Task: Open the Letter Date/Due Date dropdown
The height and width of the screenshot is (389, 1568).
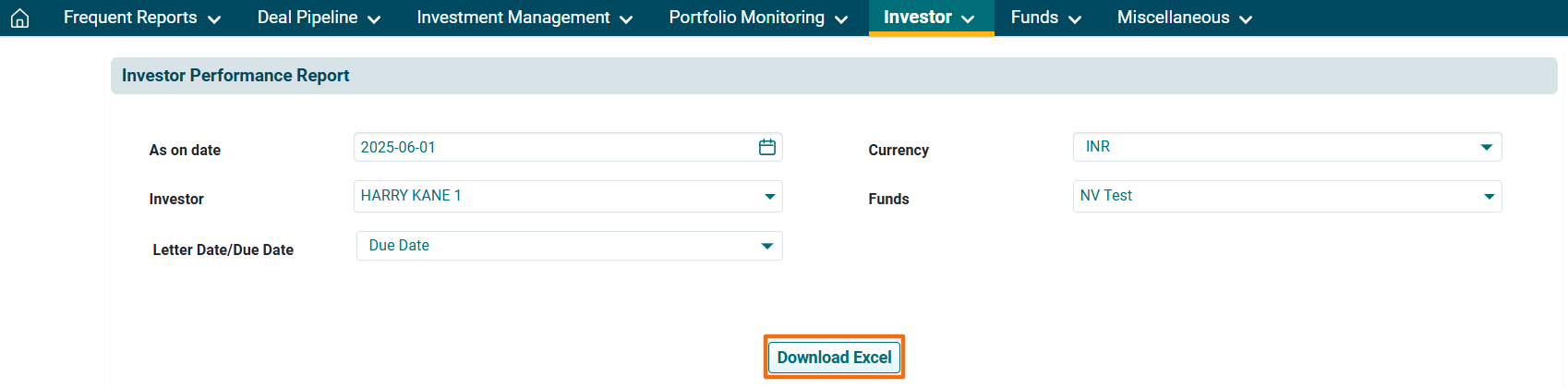Action: coord(766,246)
